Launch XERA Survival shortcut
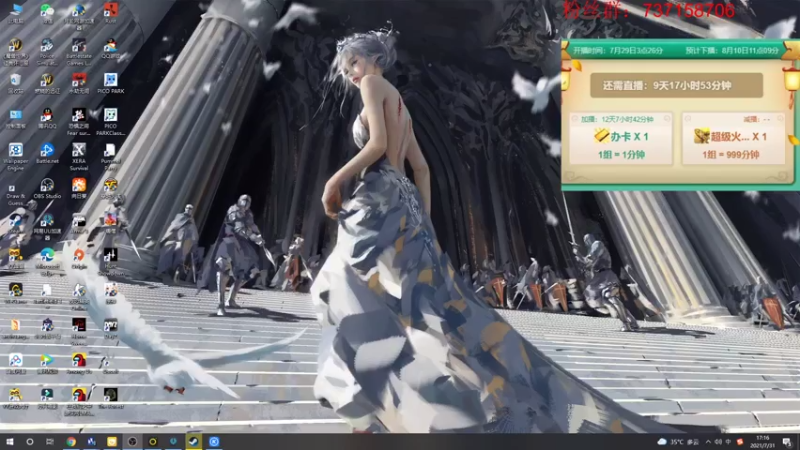The width and height of the screenshot is (800, 450). click(79, 156)
